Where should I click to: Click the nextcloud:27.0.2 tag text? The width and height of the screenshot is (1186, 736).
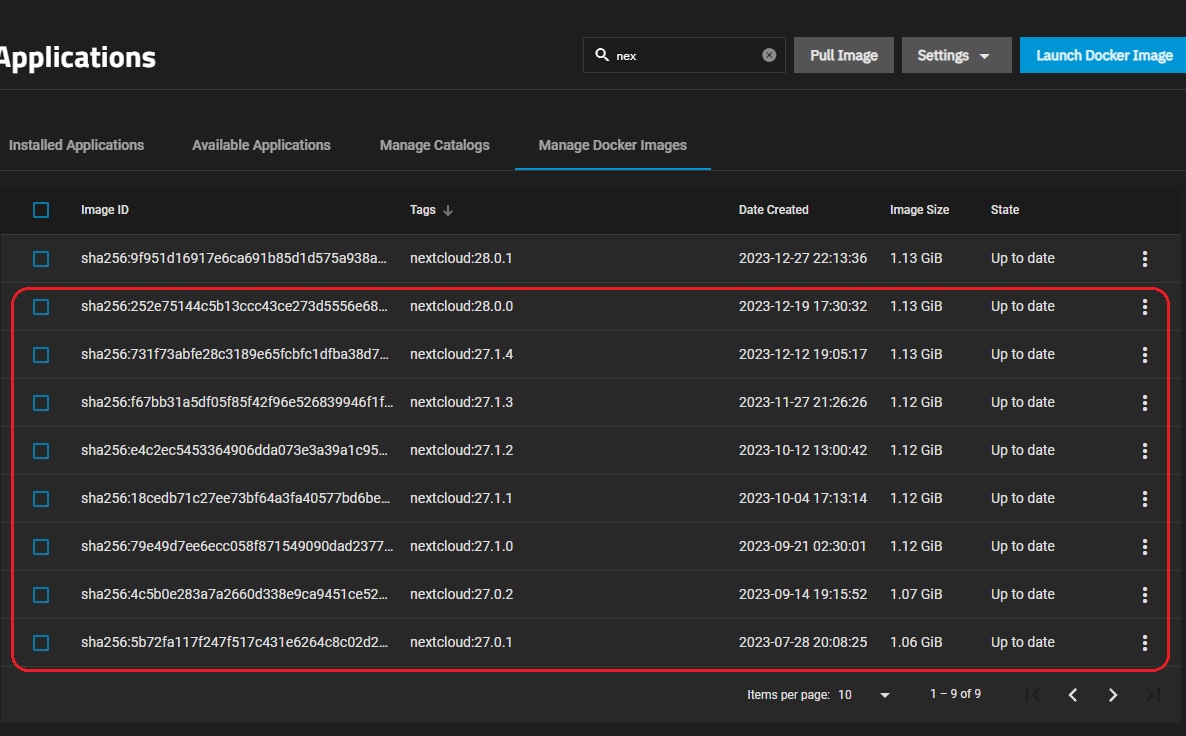pos(461,594)
